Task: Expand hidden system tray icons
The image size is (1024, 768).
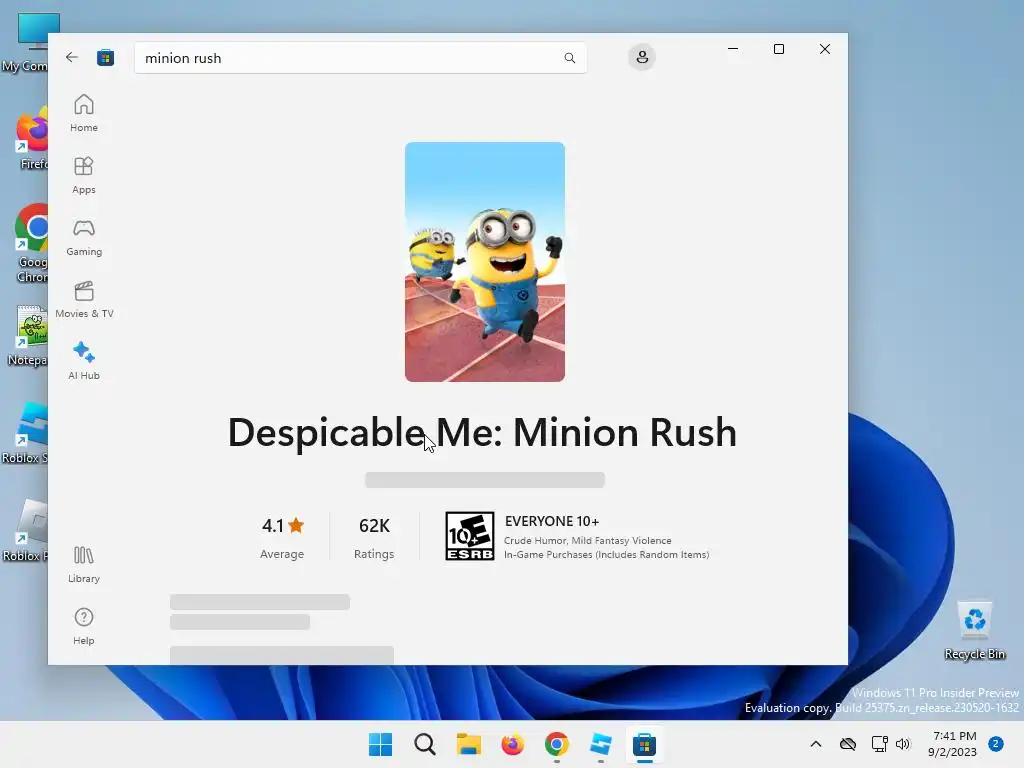Action: point(816,744)
